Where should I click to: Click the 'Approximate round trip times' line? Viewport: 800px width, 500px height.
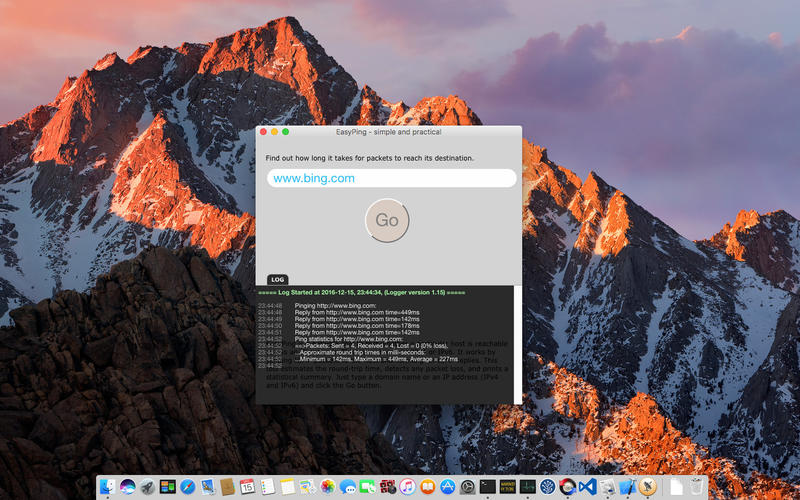click(x=360, y=352)
